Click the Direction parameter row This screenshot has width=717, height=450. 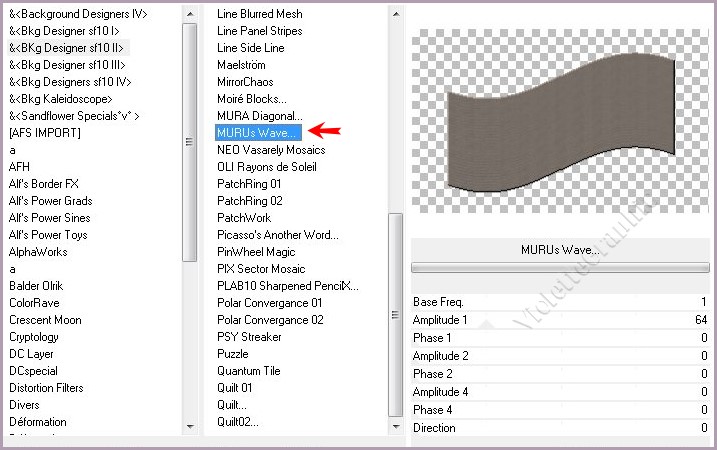click(x=560, y=428)
